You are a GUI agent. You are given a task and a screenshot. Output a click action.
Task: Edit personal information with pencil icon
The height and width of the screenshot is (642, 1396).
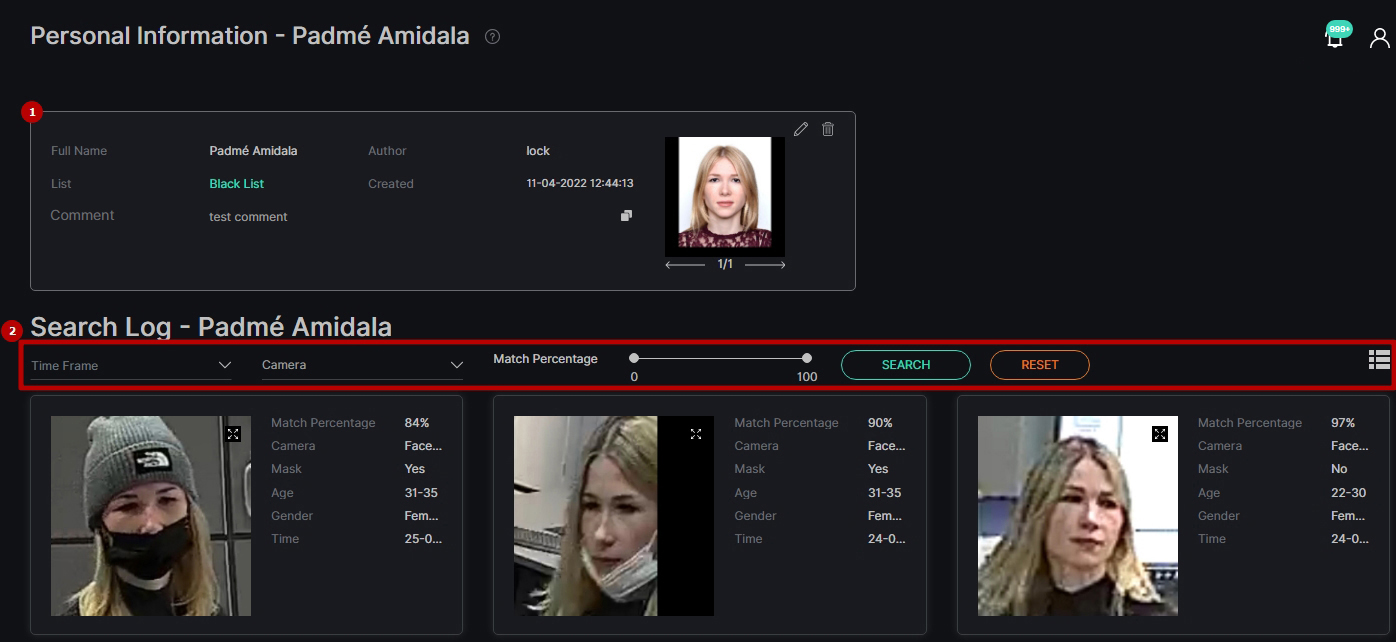[x=801, y=129]
